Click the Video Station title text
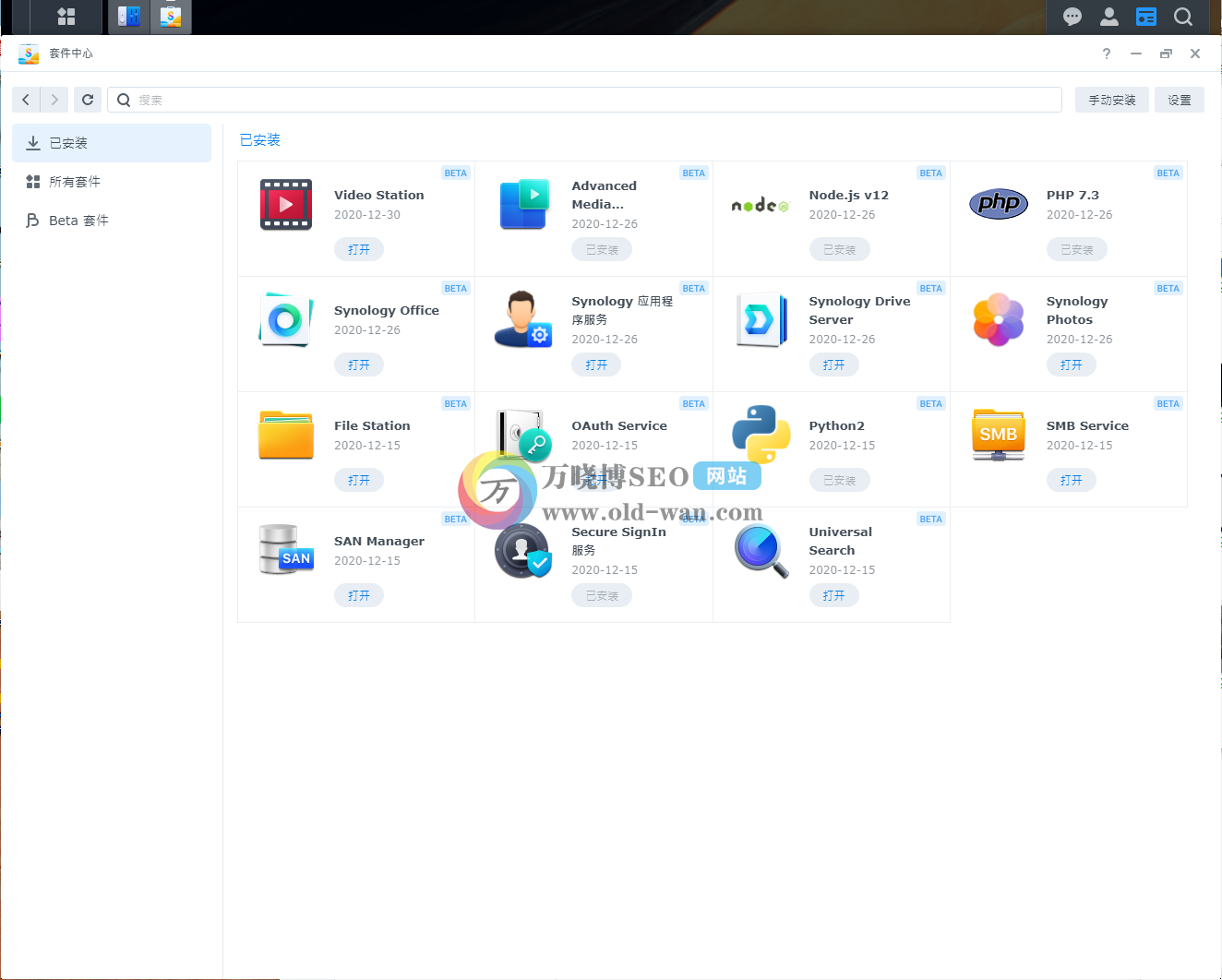 point(379,195)
